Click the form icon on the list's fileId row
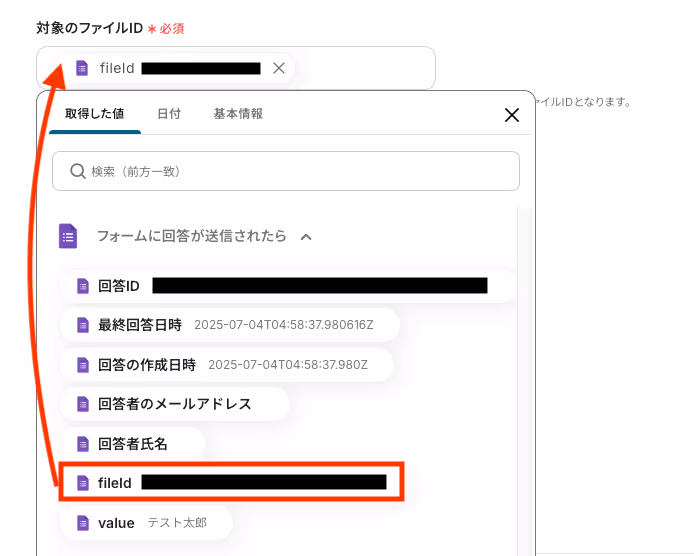The width and height of the screenshot is (694, 556). click(x=83, y=483)
